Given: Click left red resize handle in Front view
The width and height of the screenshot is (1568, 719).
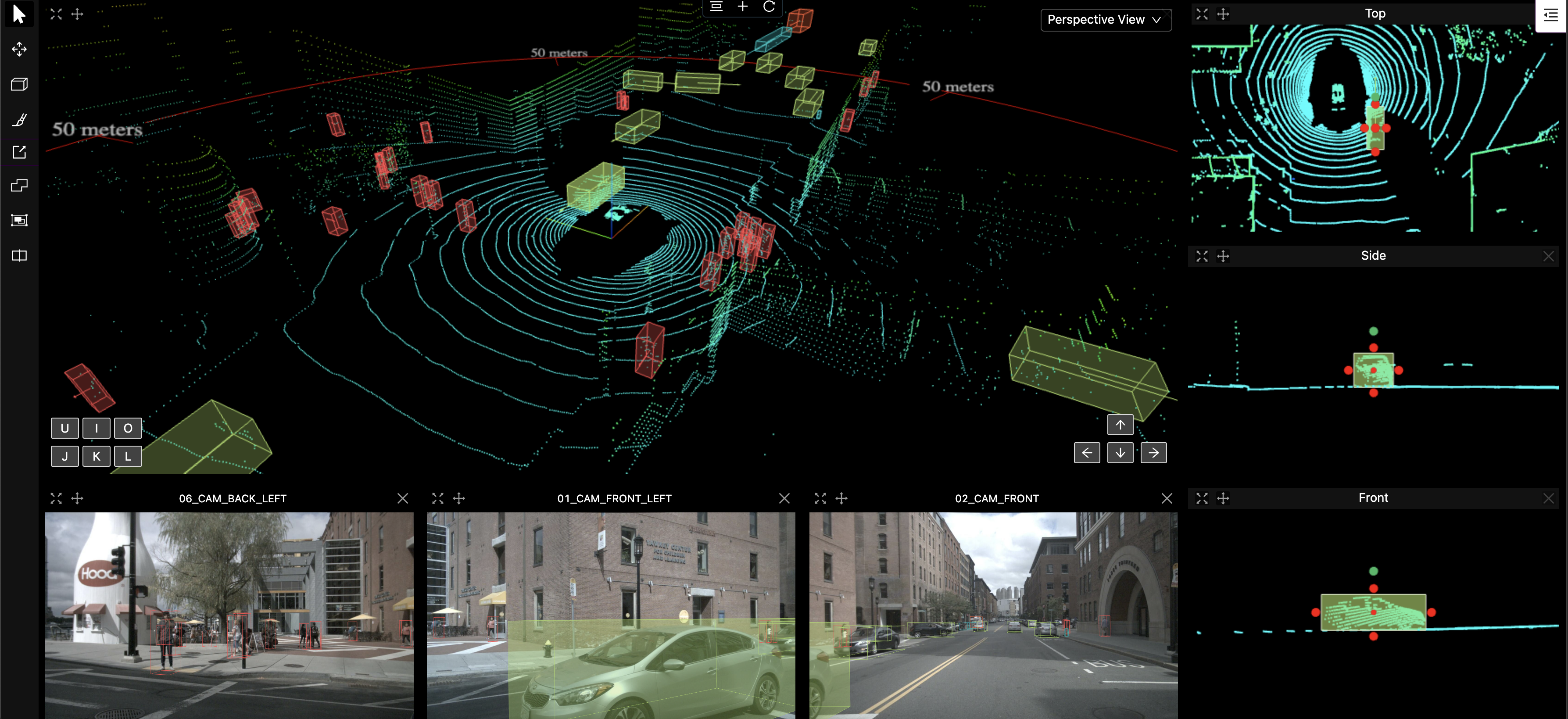Looking at the screenshot, I should [x=1315, y=612].
